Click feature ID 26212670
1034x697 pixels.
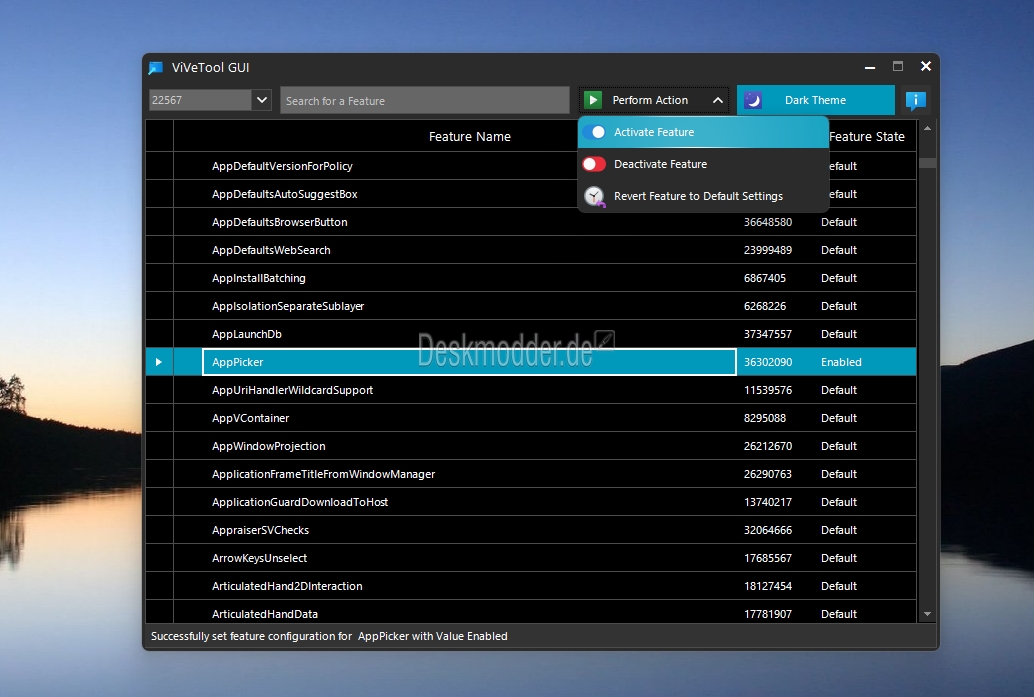(x=768, y=446)
